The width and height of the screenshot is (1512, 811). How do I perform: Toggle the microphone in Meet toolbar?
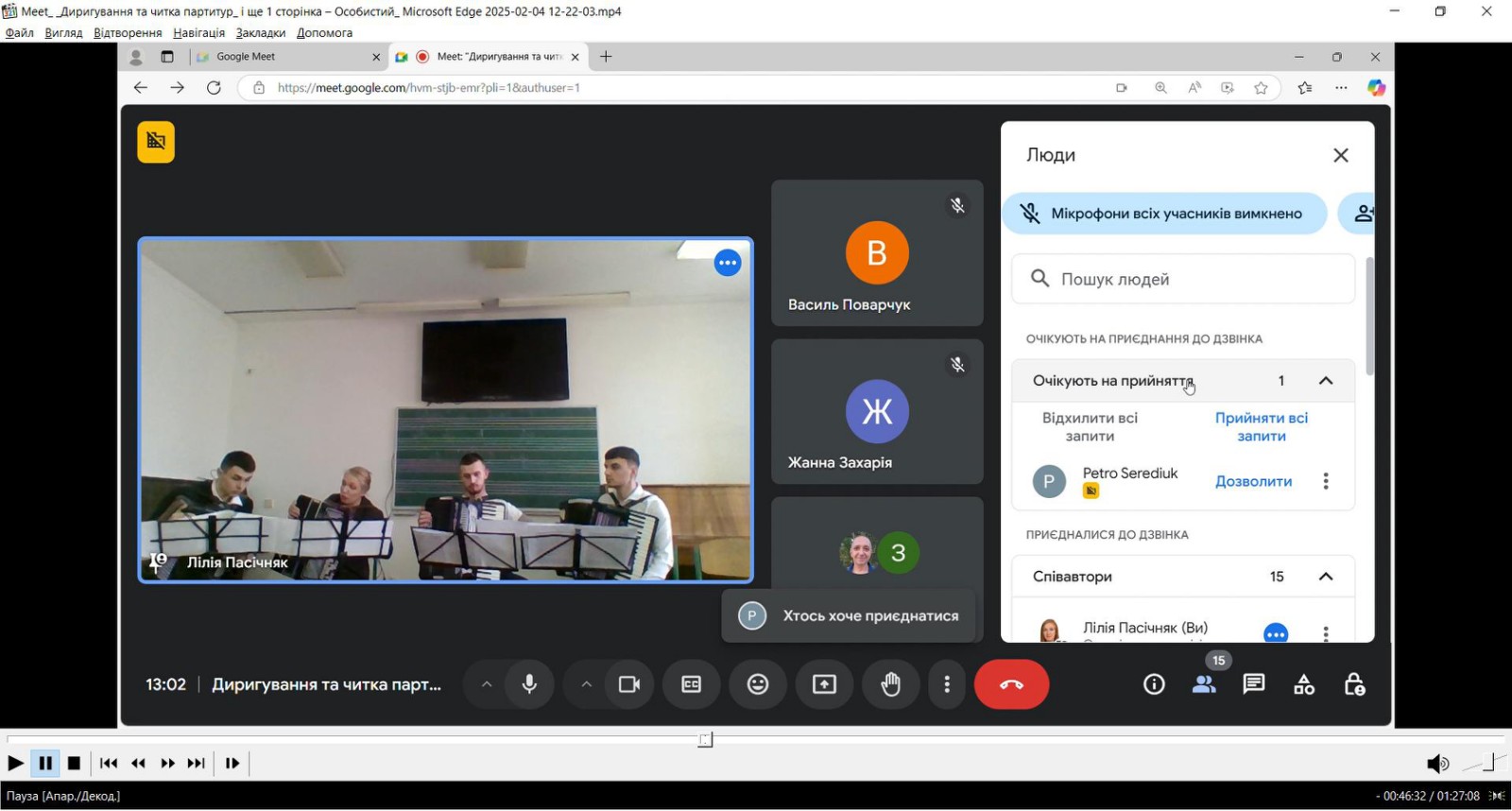[530, 684]
